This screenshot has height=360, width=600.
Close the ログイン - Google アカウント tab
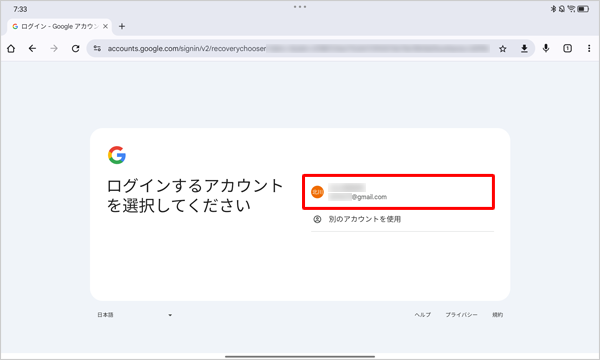105,26
